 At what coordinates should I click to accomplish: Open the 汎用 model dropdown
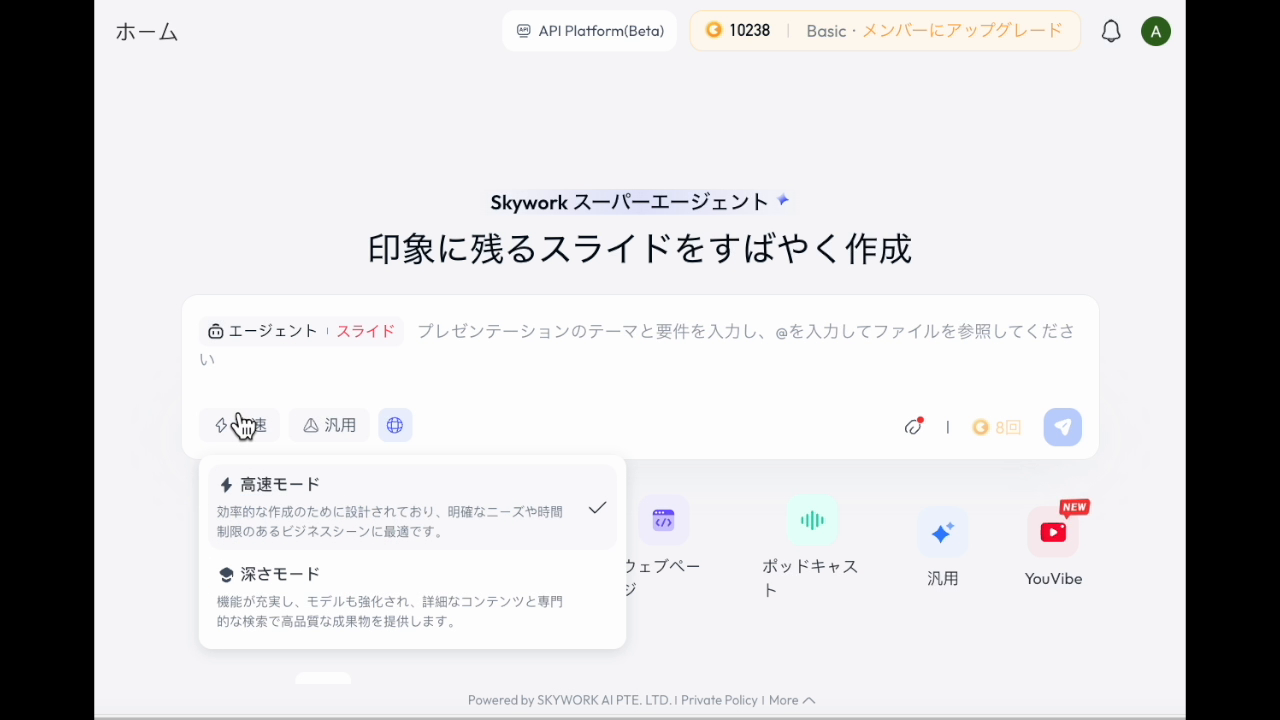click(329, 425)
